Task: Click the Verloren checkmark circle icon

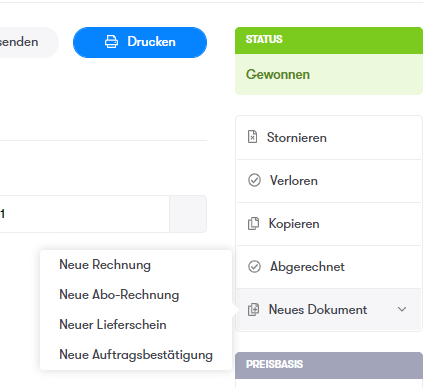Action: point(254,180)
